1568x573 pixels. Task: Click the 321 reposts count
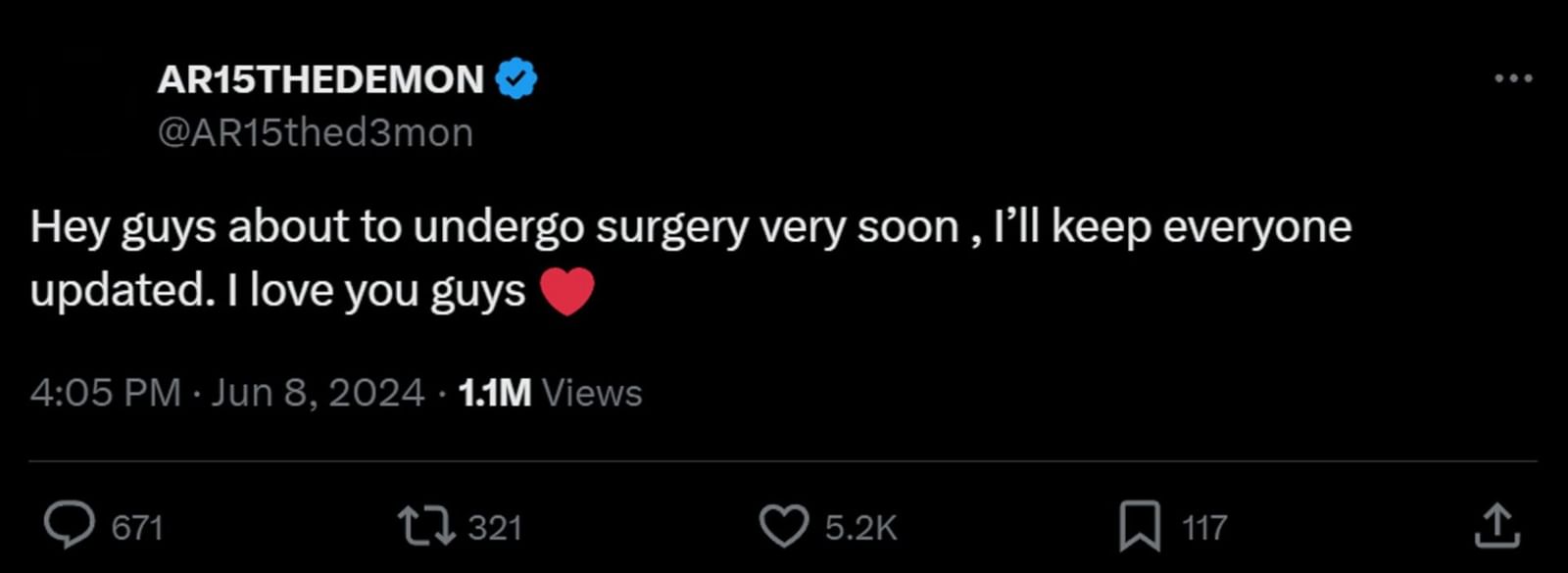coord(495,528)
